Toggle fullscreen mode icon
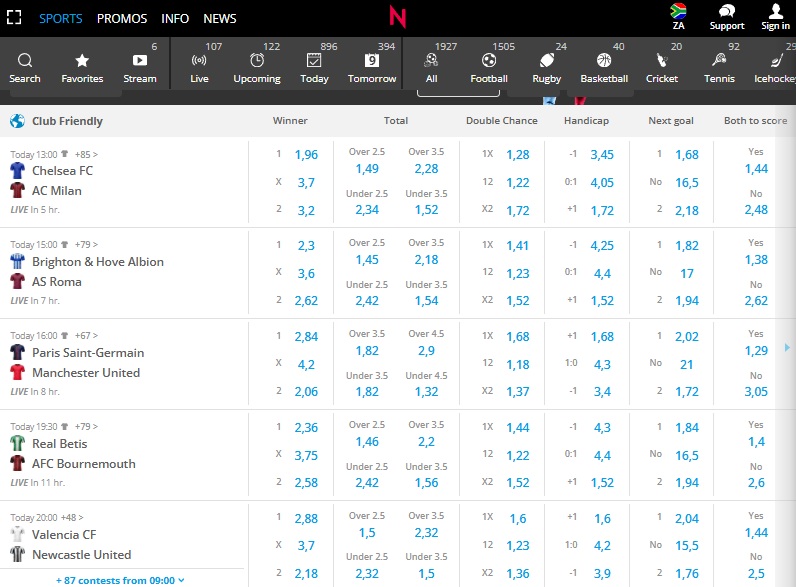796x587 pixels. (x=14, y=18)
